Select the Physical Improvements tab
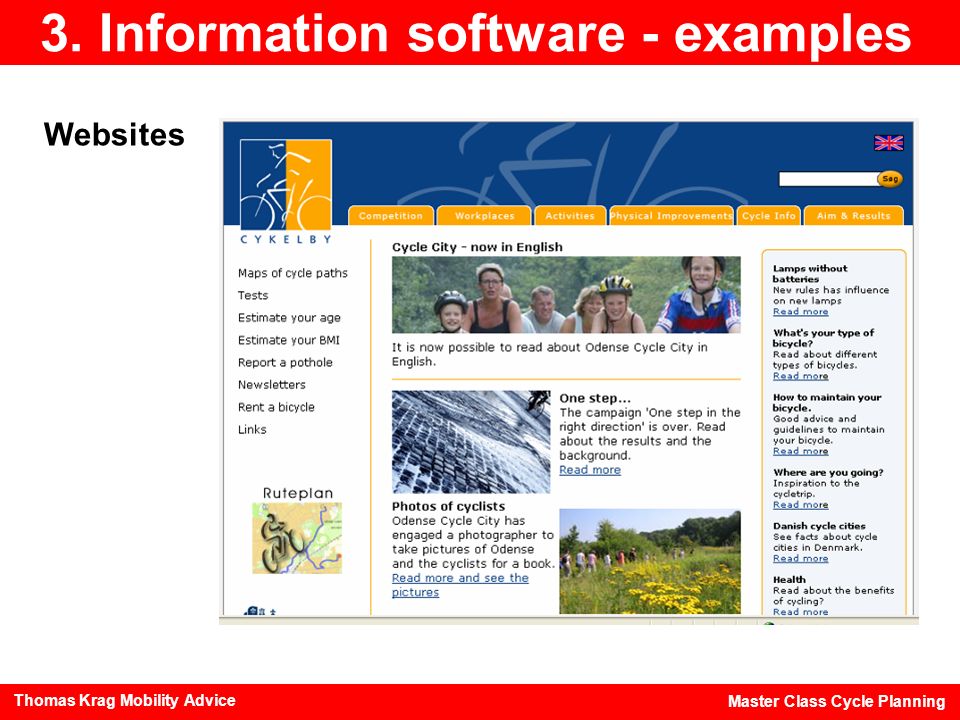Screen dimensions: 960x720 pyautogui.click(x=671, y=216)
